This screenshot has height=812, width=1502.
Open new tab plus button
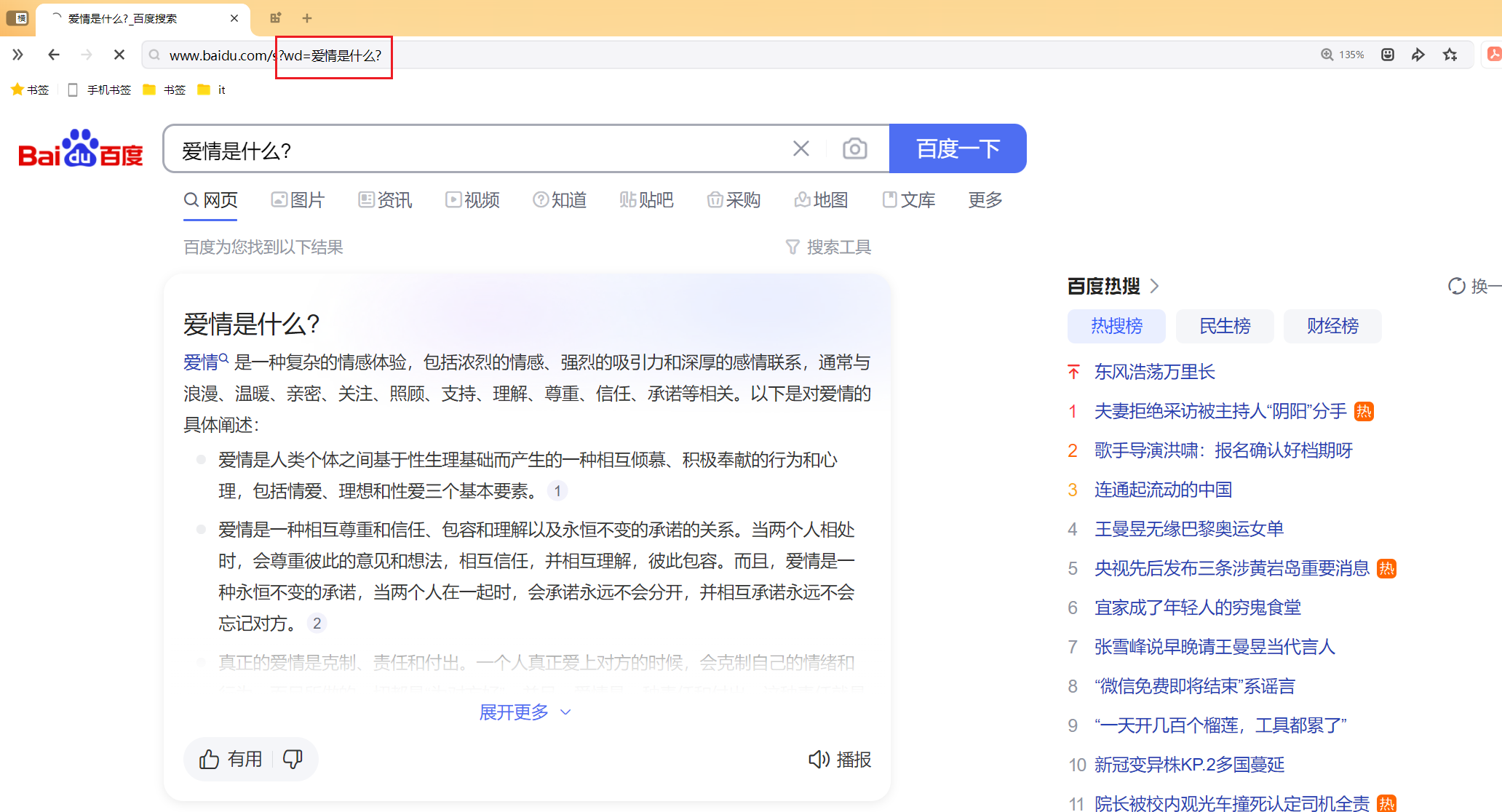(x=307, y=18)
